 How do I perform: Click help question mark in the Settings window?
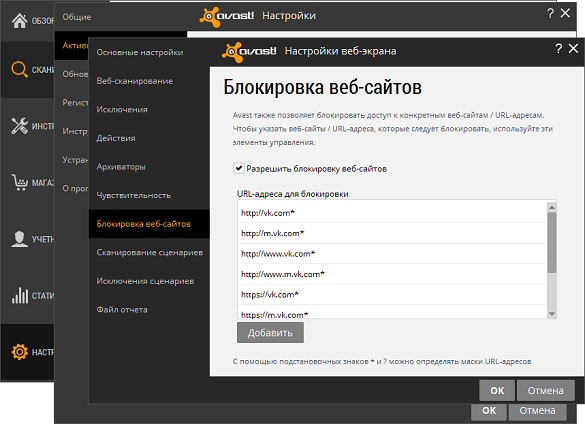pos(550,13)
